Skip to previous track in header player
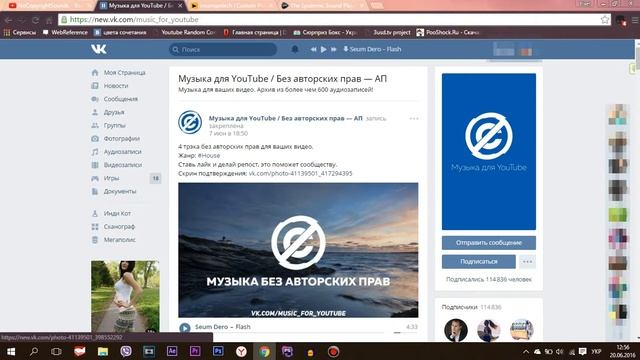 pyautogui.click(x=313, y=49)
